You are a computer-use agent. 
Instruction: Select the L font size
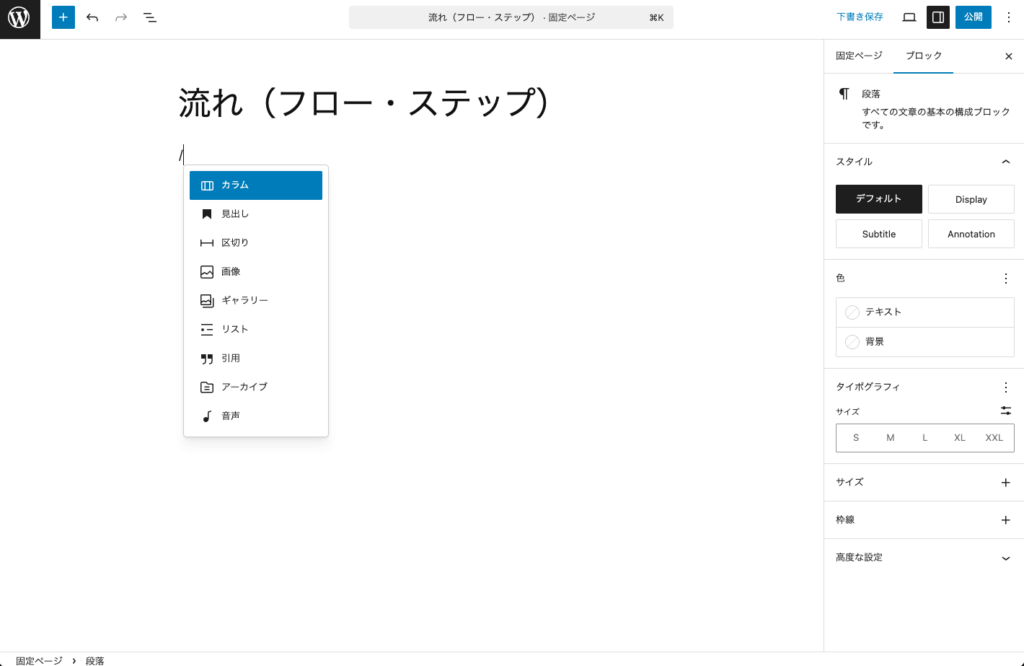(x=925, y=437)
